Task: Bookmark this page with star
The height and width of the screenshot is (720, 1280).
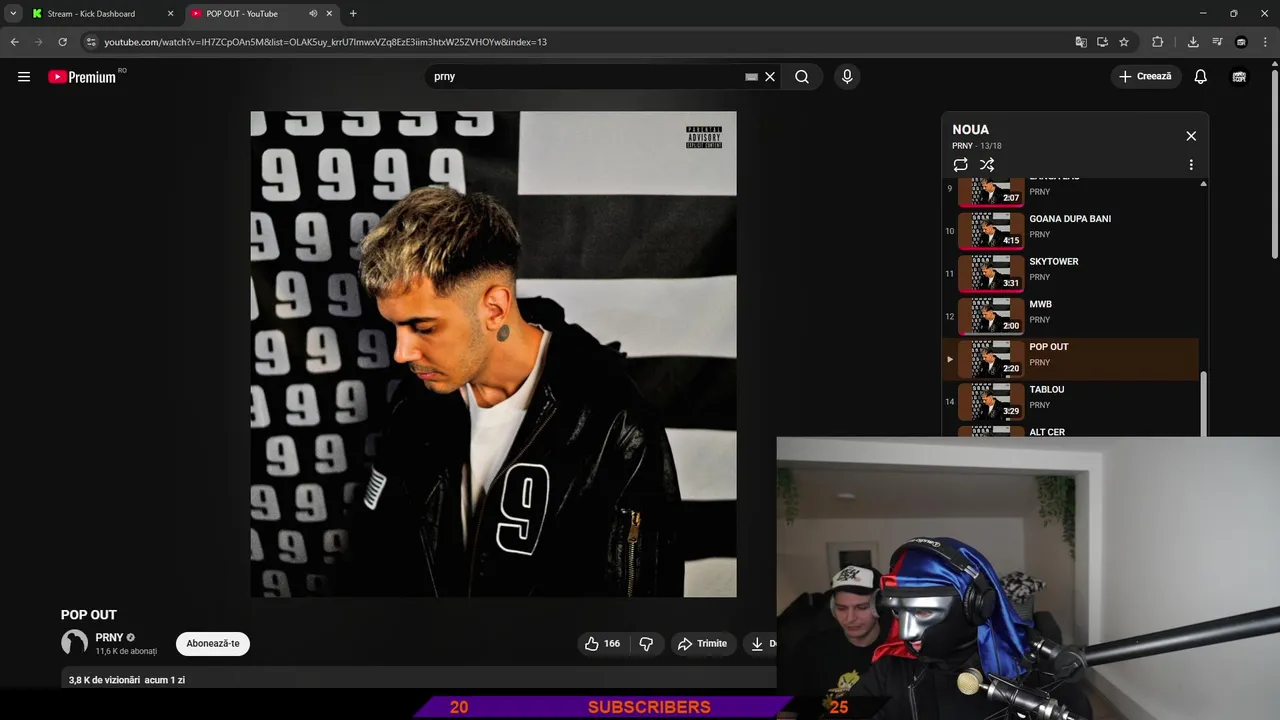Action: [x=1124, y=42]
